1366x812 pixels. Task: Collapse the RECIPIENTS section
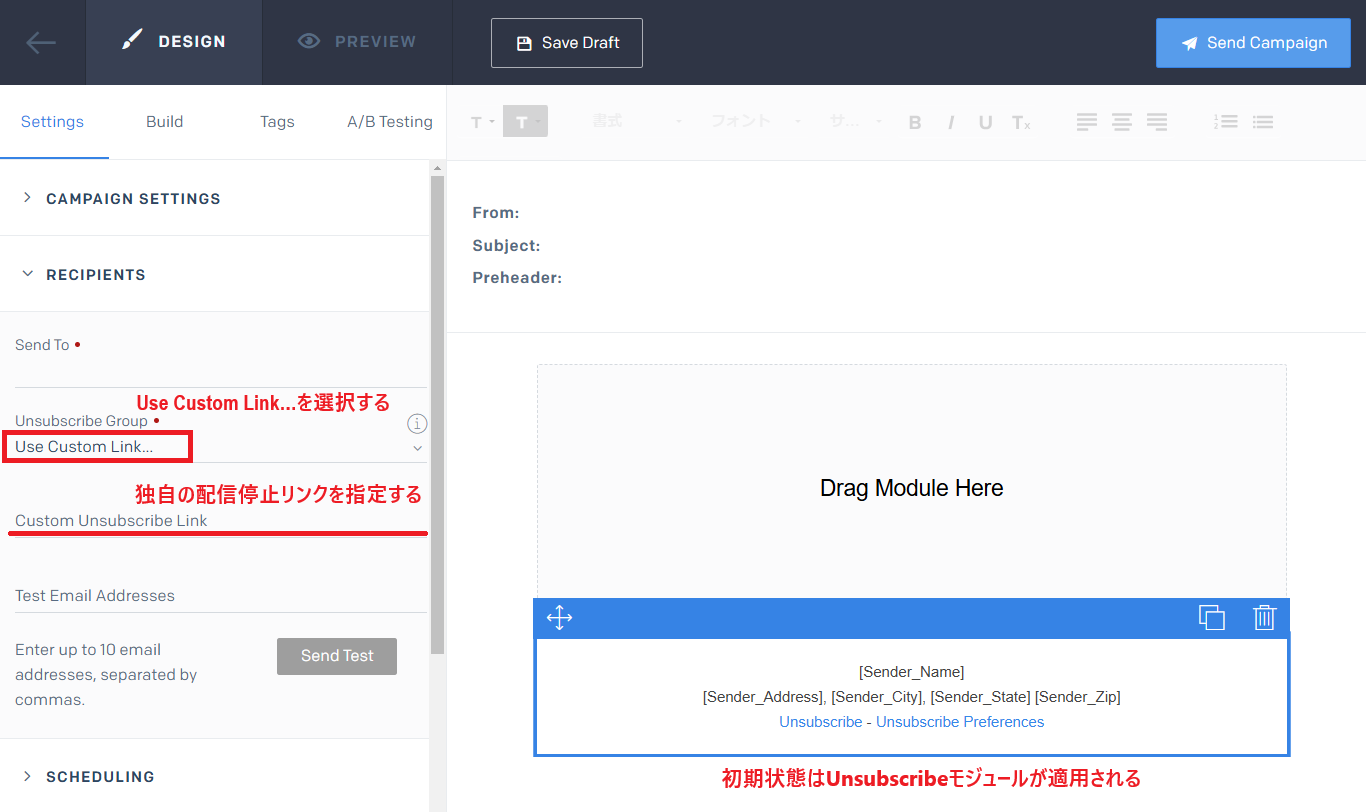click(x=214, y=274)
